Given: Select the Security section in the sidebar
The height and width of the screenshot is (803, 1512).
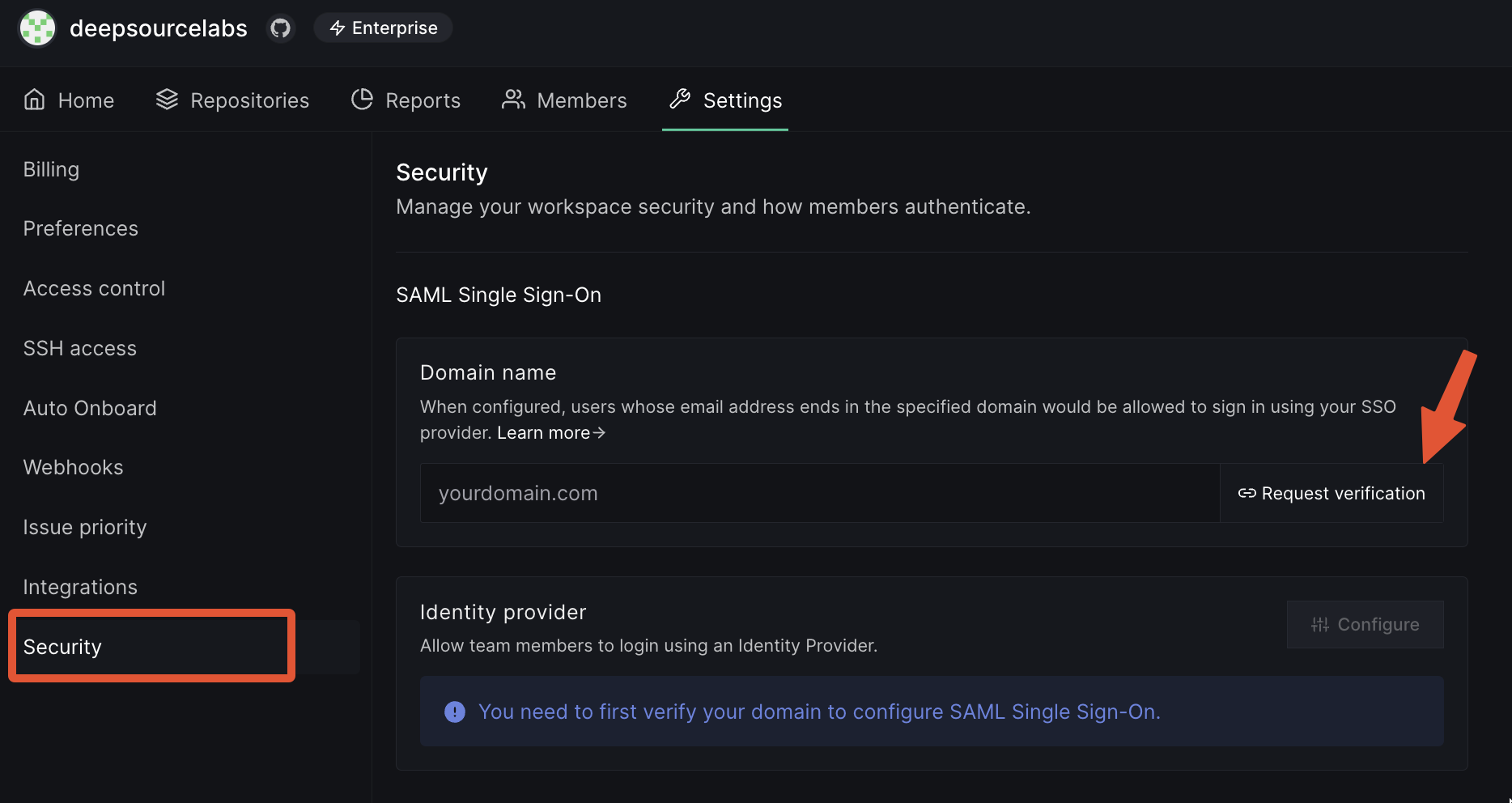Looking at the screenshot, I should pos(62,646).
